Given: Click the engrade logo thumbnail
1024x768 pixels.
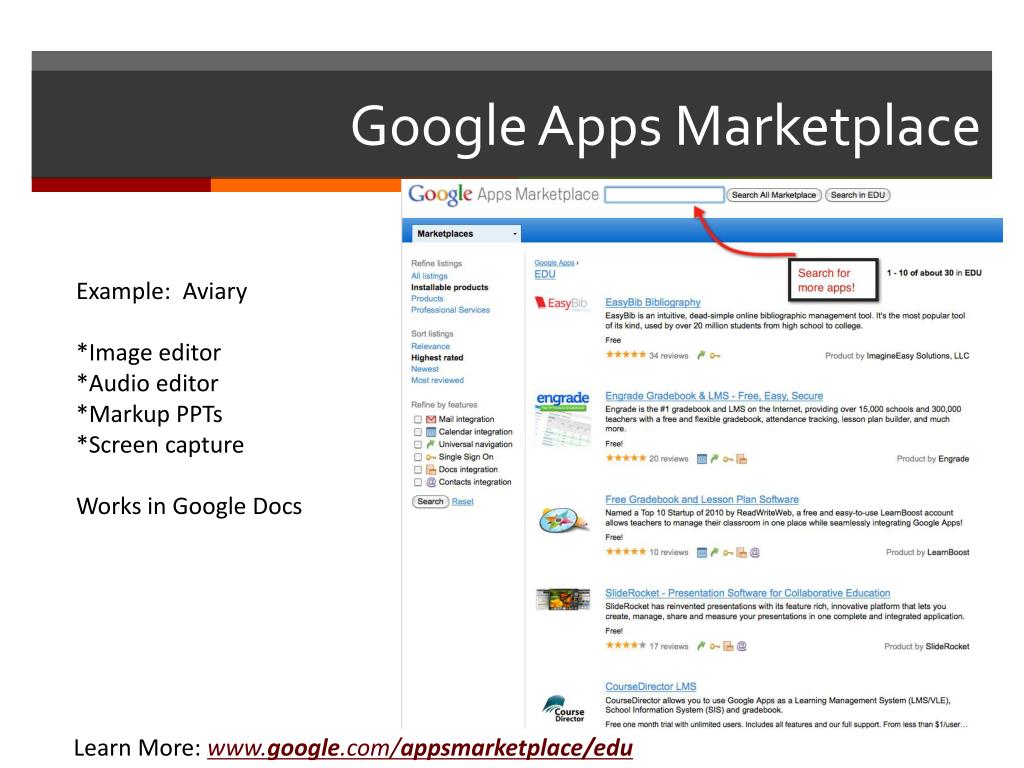Looking at the screenshot, I should click(x=562, y=418).
